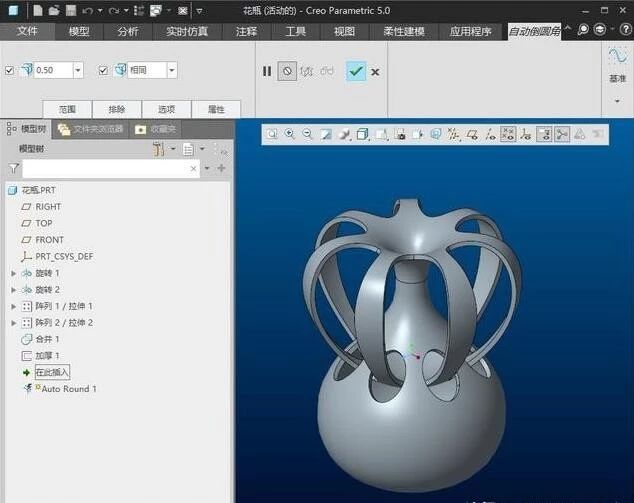Click the no-preview icon in the dashboard
Viewport: 634px width, 503px height.
287,71
